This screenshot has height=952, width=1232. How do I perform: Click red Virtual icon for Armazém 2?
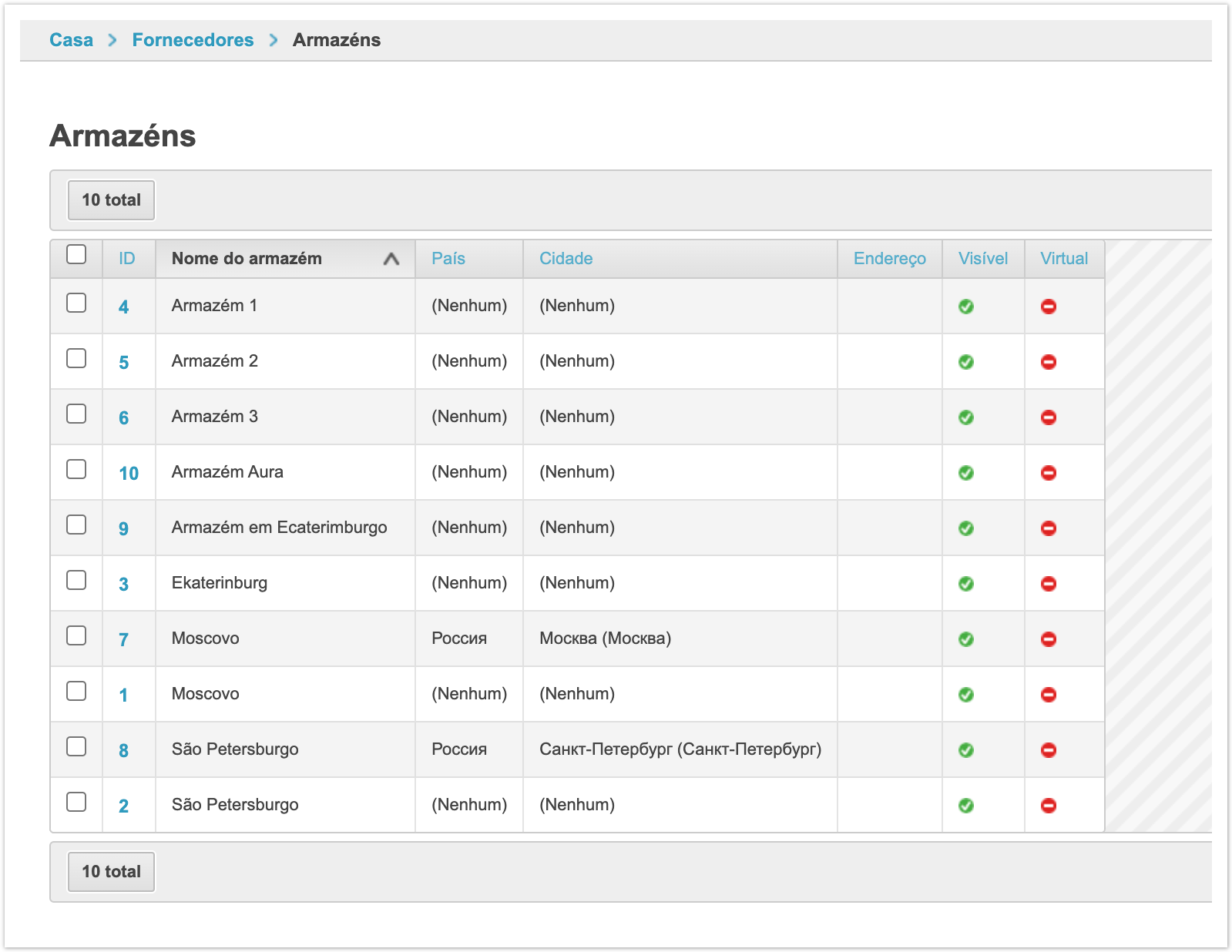(1048, 362)
